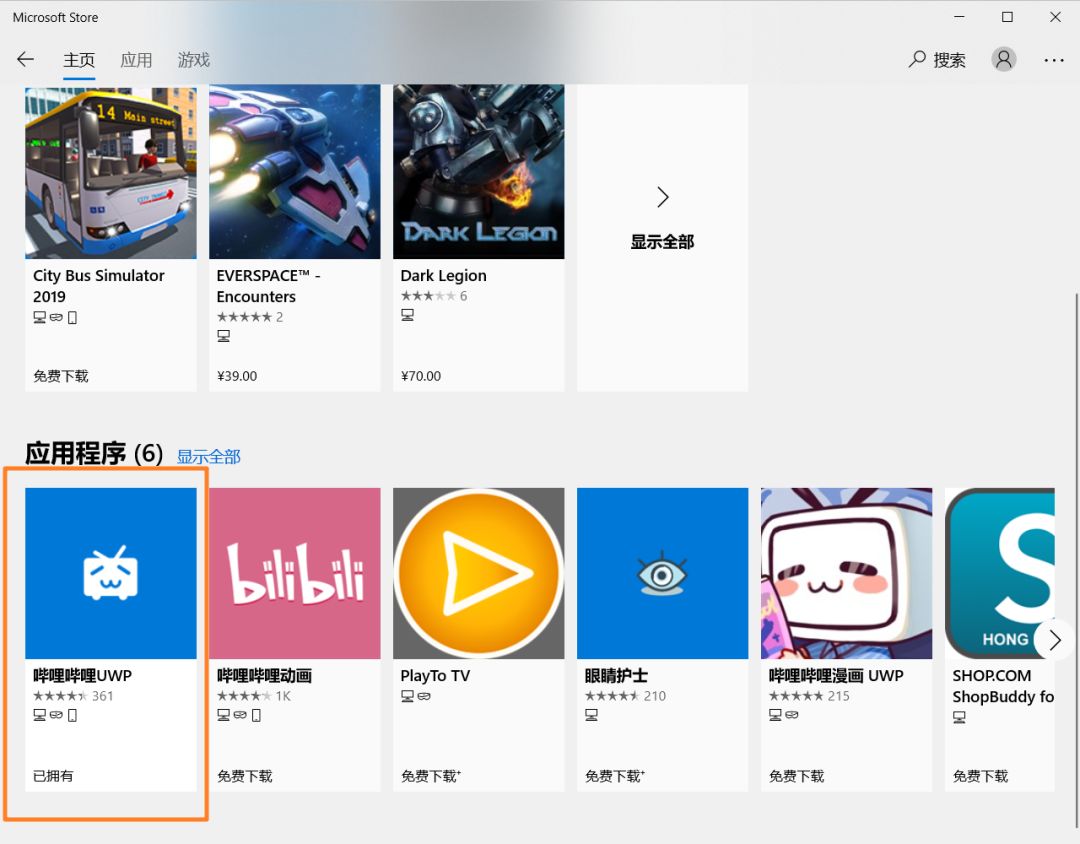Open the 哔哩哔哩漫画 UWP app icon
The width and height of the screenshot is (1080, 844).
coord(847,573)
